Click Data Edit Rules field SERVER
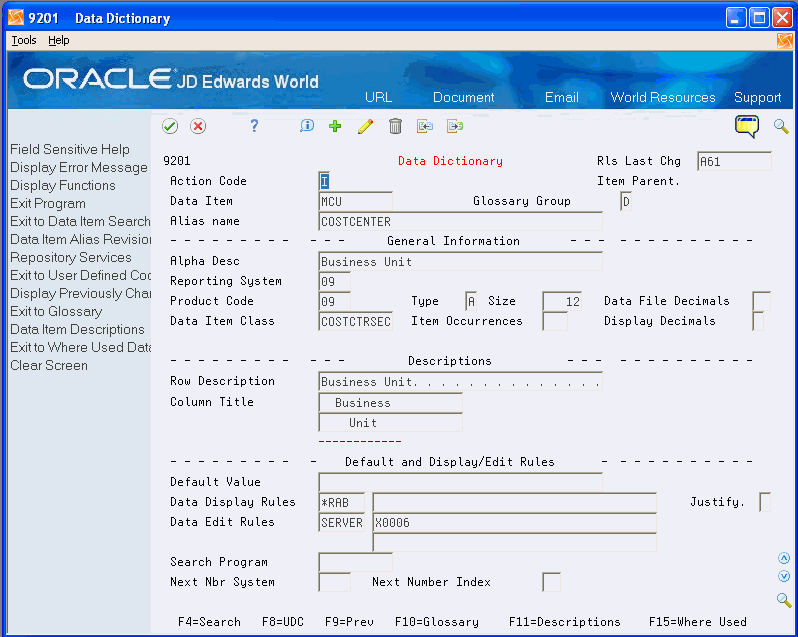The image size is (798, 637). pos(341,523)
